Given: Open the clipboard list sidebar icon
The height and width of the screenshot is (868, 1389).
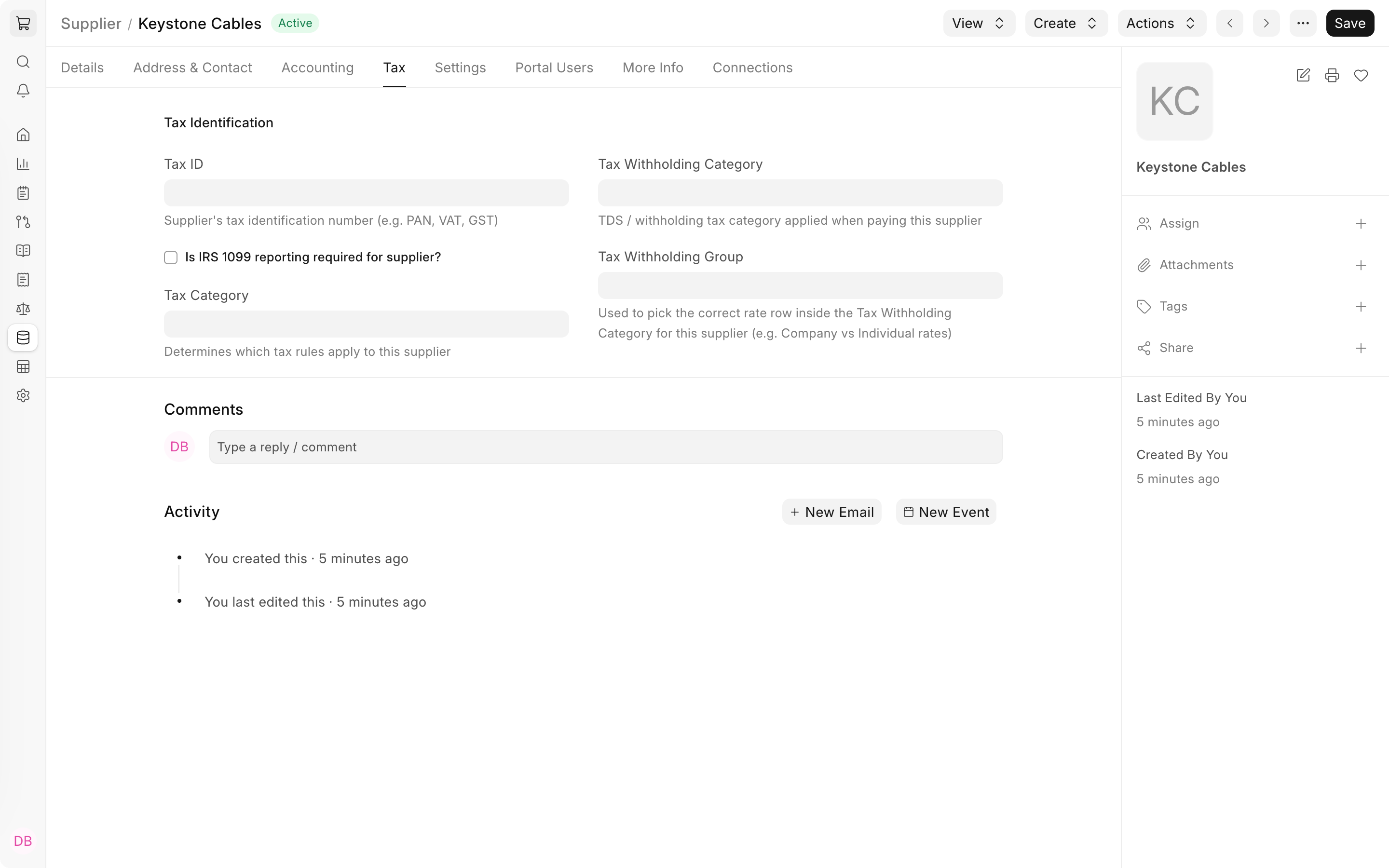Looking at the screenshot, I should 23,193.
